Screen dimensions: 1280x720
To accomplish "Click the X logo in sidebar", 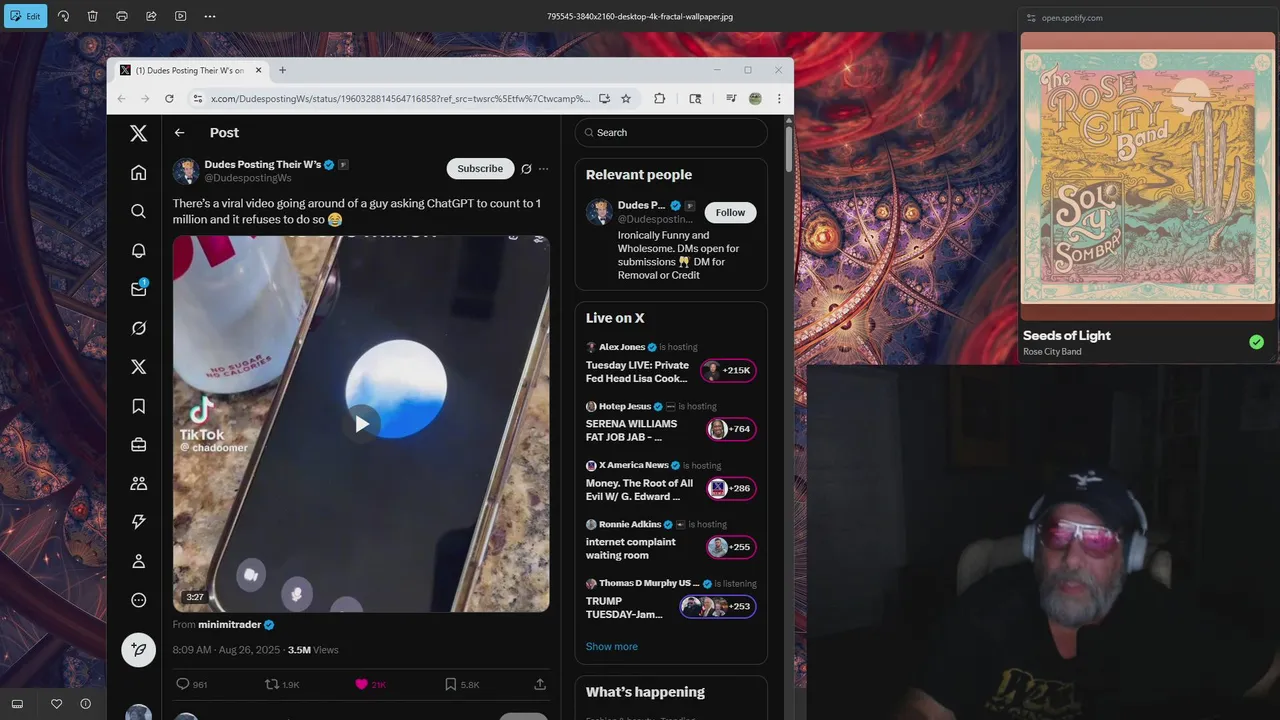I will pos(139,133).
